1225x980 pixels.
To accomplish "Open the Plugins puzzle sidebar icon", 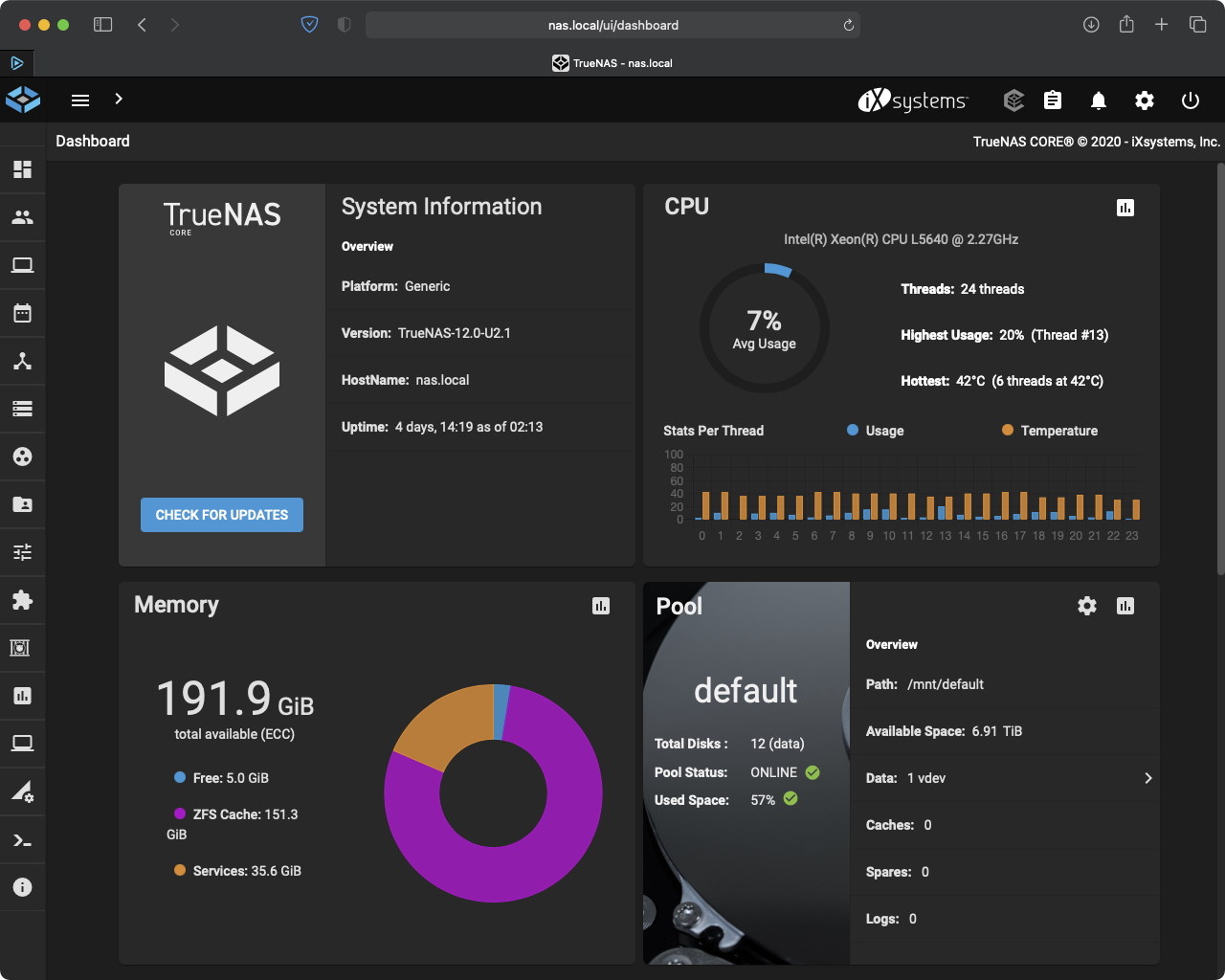I will point(22,600).
